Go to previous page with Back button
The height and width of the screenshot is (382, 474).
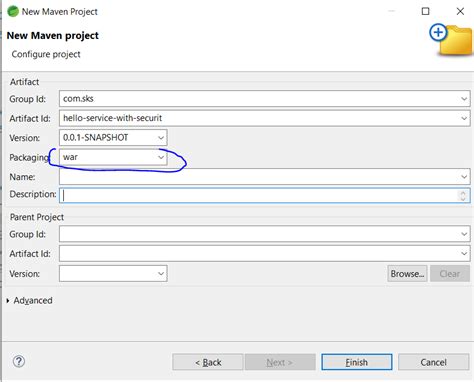(208, 362)
